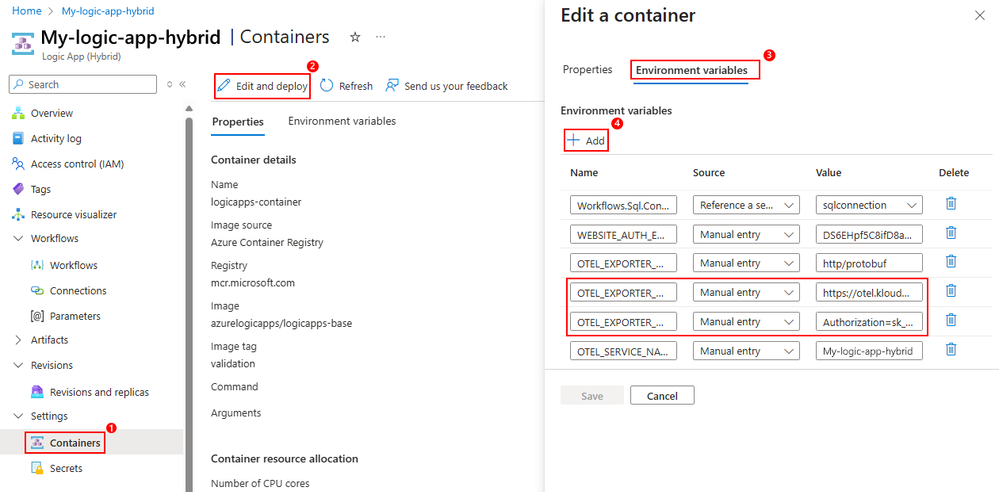This screenshot has width=999, height=492.
Task: Click the Edit and deploy pencil icon
Action: tap(225, 86)
